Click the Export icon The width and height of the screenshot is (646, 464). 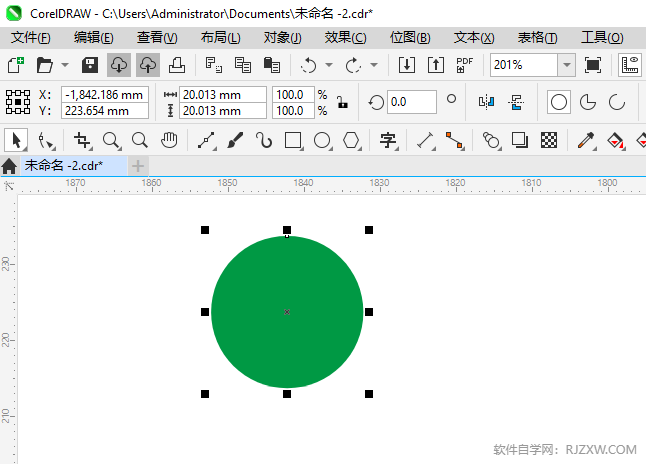(436, 65)
